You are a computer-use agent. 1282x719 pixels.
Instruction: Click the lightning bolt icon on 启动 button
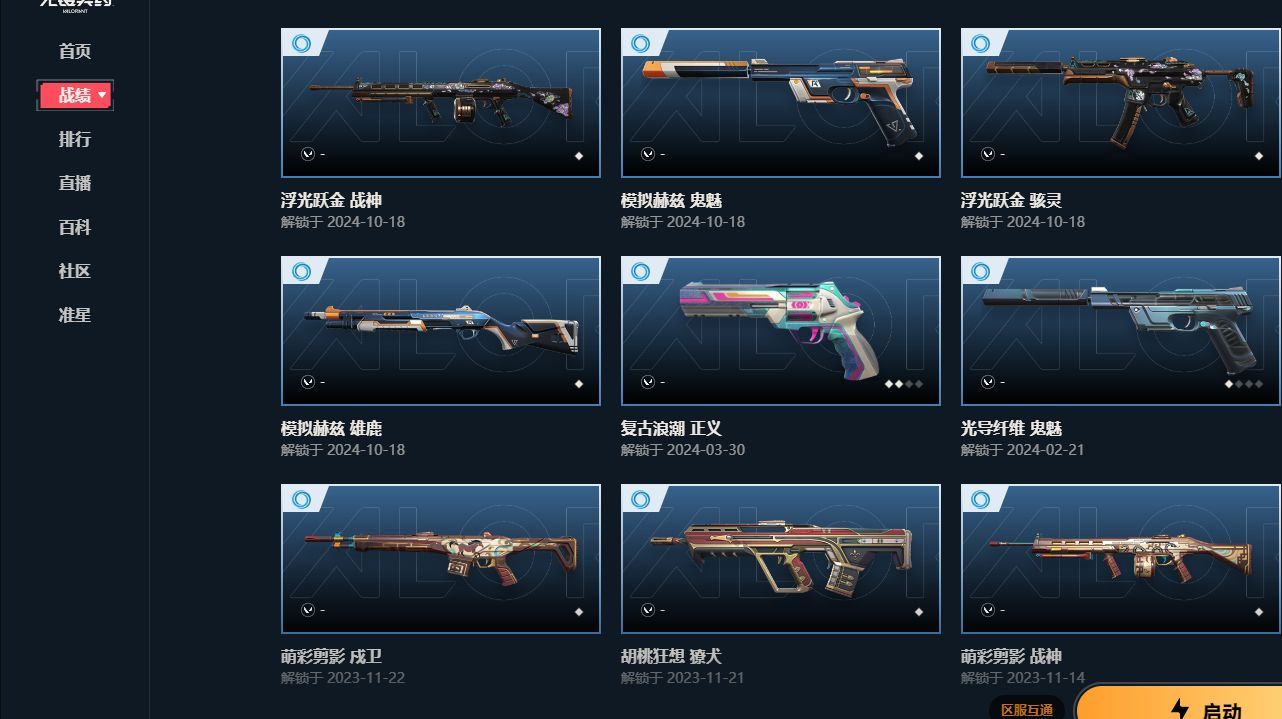(x=1180, y=709)
